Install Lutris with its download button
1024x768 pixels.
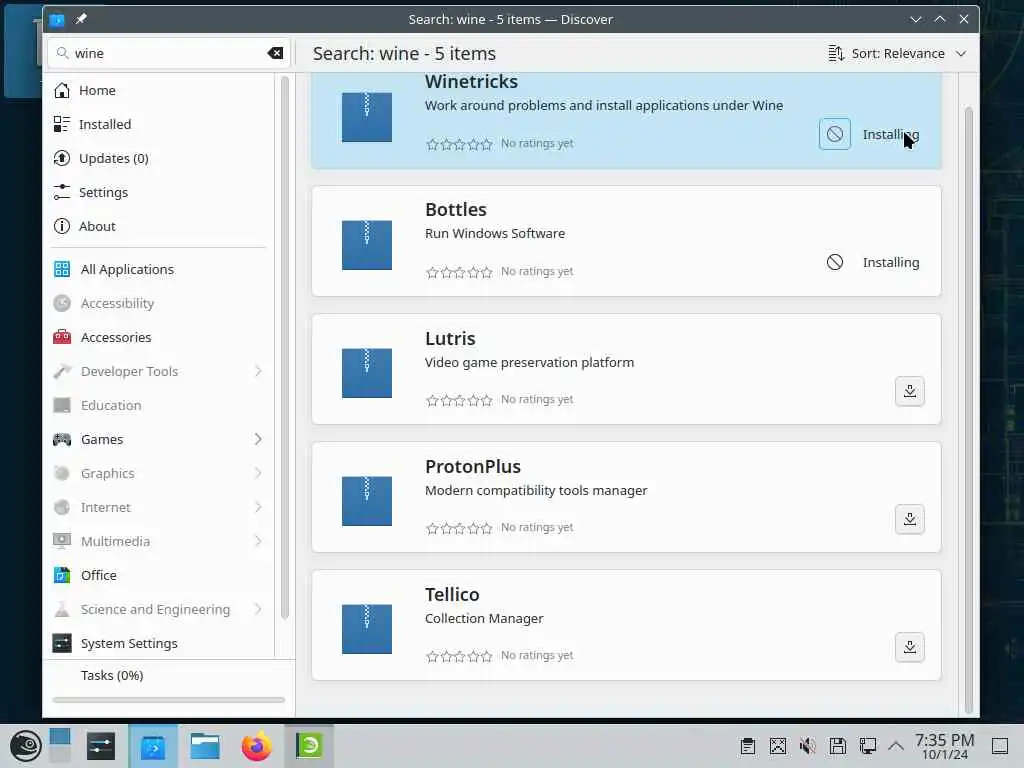[909, 391]
